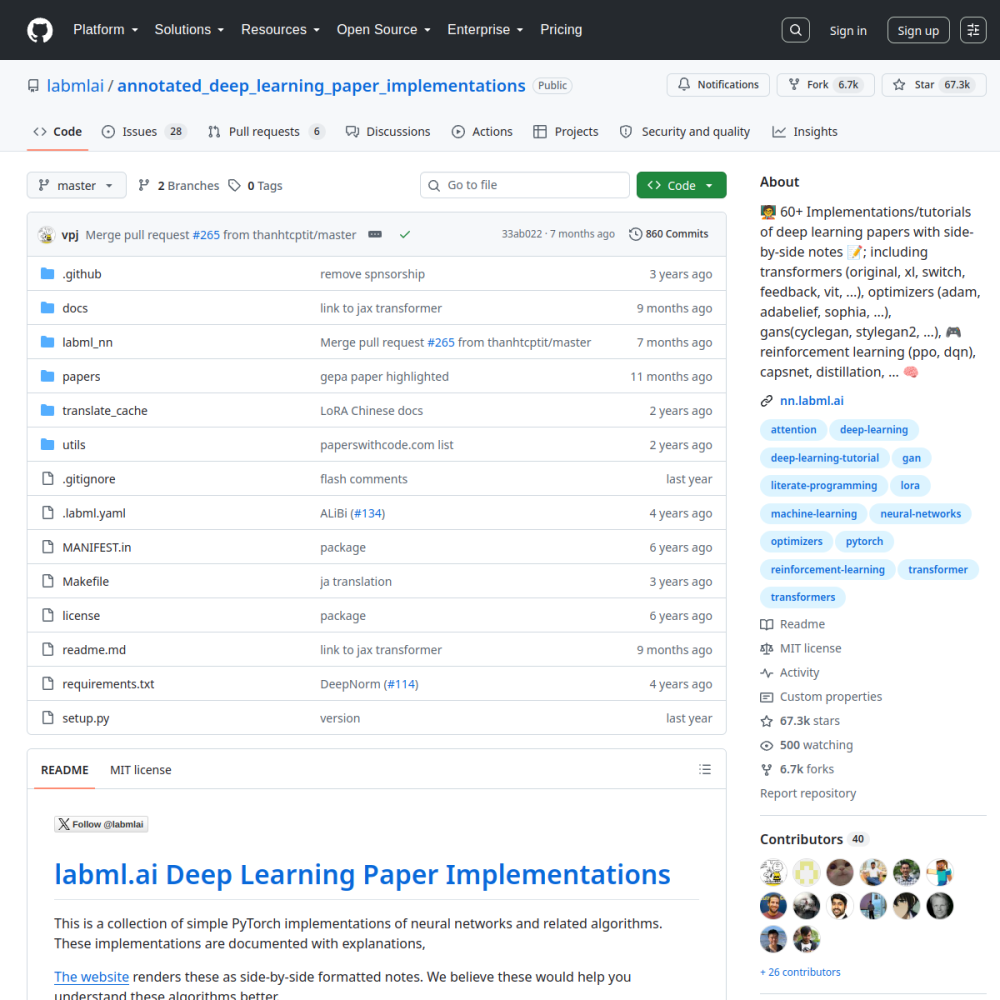Image resolution: width=1000 pixels, height=1000 pixels.
Task: Click the first contributor avatar
Action: click(773, 872)
